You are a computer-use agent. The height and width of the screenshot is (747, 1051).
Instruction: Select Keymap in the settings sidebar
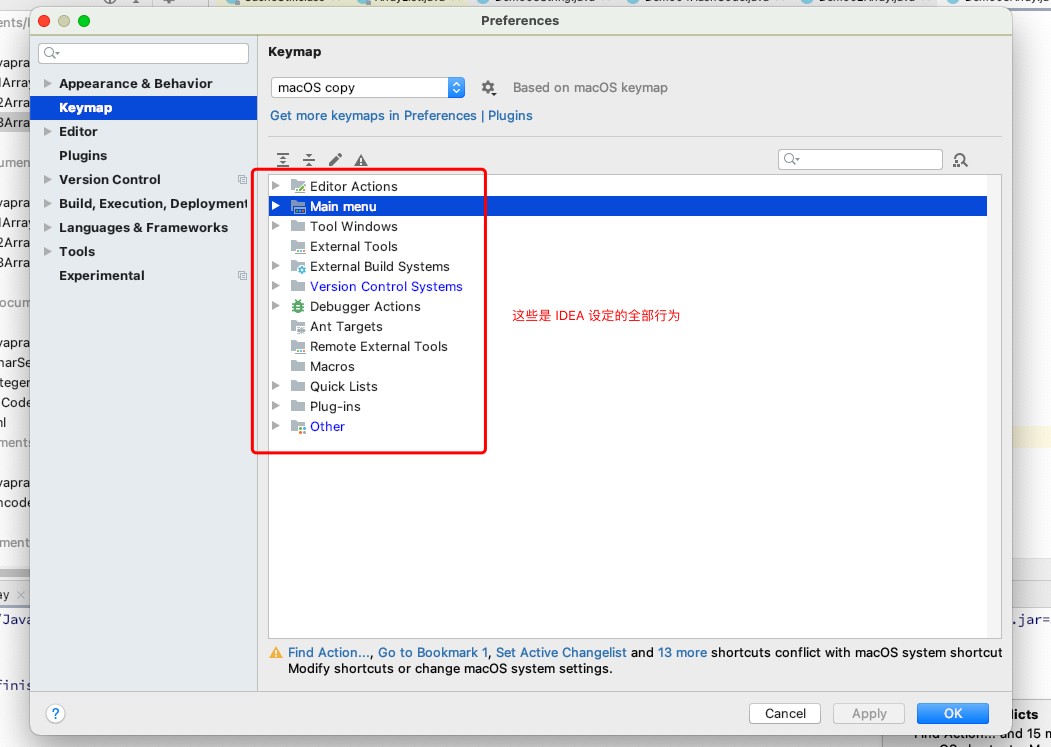(x=144, y=108)
